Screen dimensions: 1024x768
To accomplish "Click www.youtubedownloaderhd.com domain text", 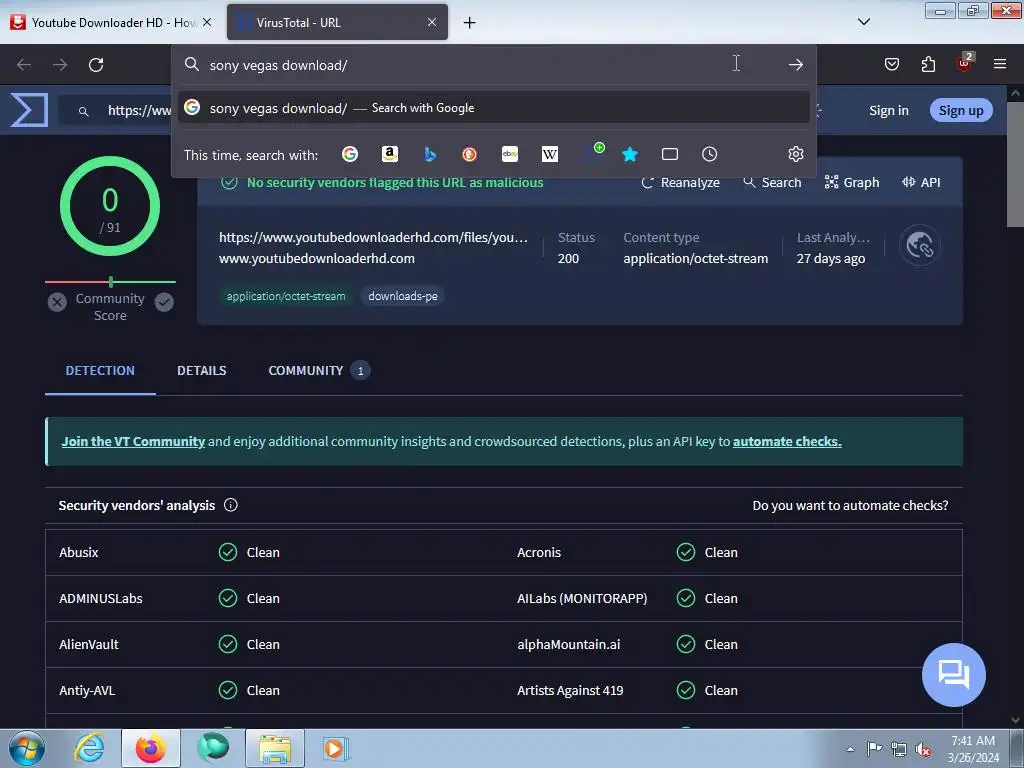I will 317,259.
